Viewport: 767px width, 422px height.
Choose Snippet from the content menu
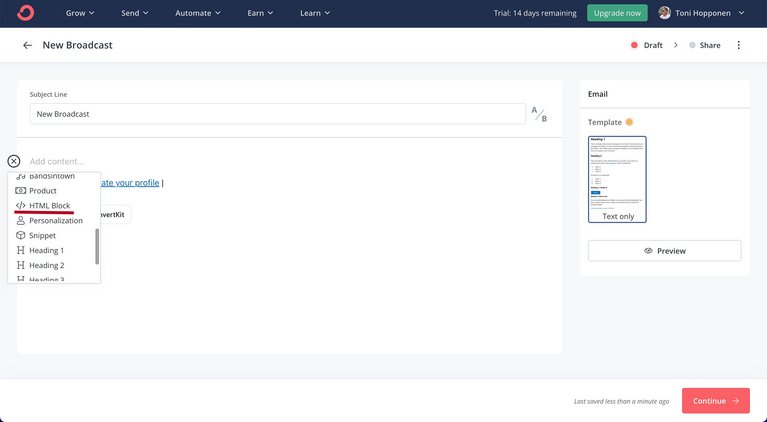(54, 235)
